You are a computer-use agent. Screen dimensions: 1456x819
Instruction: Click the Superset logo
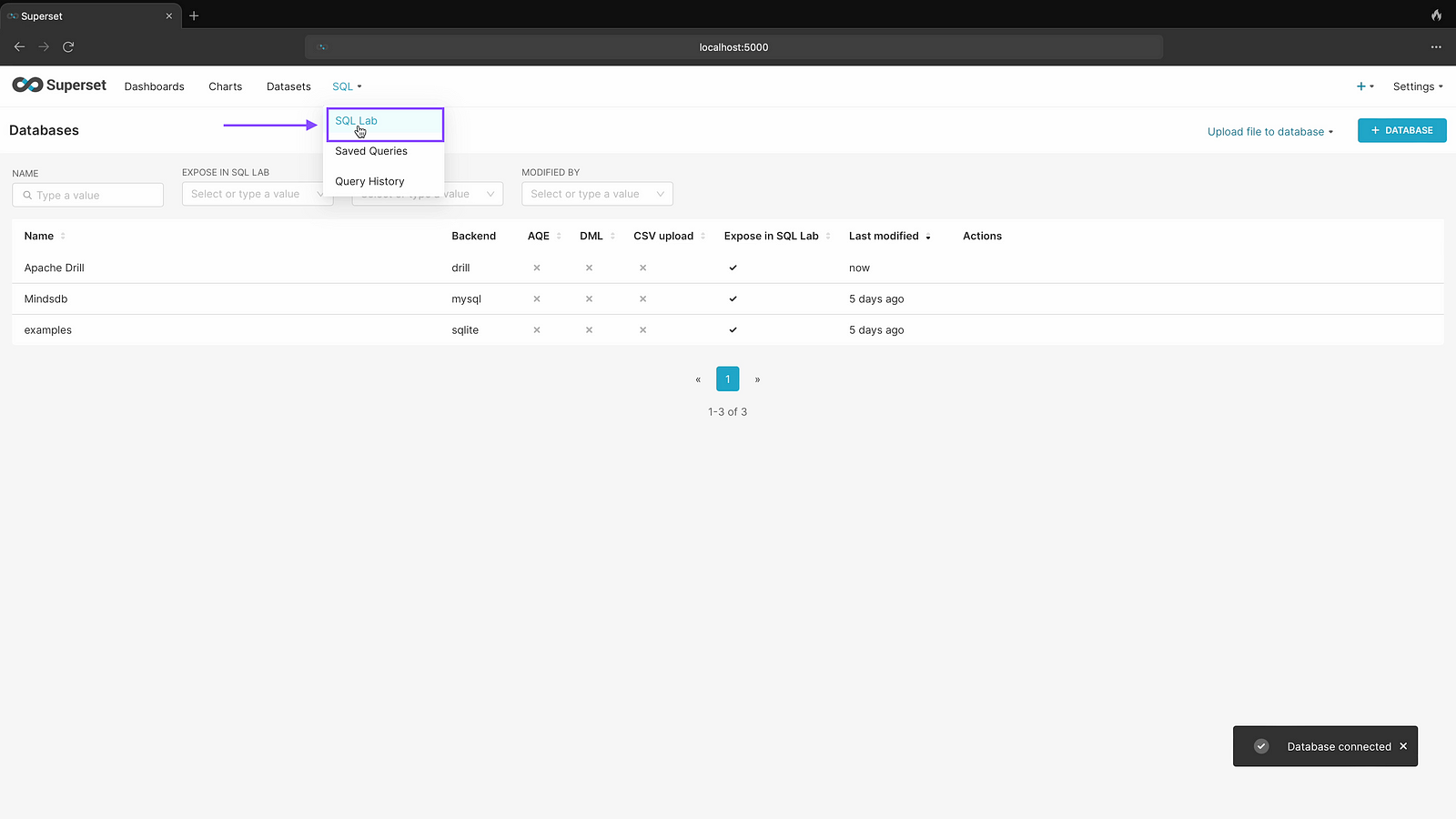click(x=59, y=86)
